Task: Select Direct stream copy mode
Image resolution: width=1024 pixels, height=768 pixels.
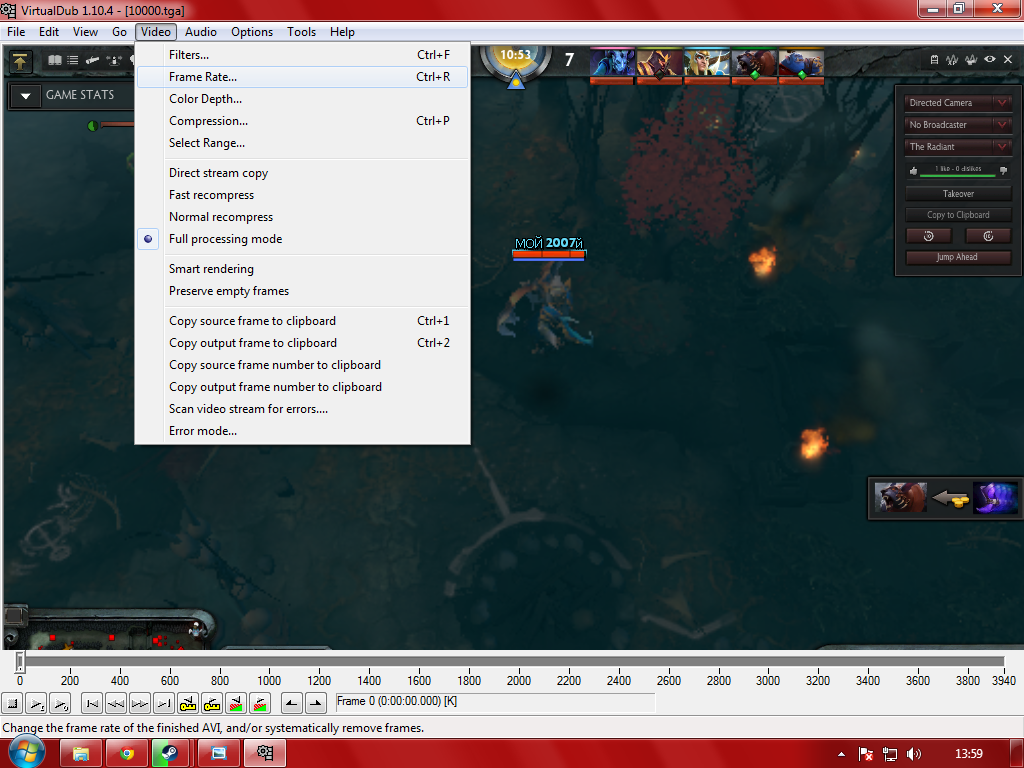Action: pos(303,173)
